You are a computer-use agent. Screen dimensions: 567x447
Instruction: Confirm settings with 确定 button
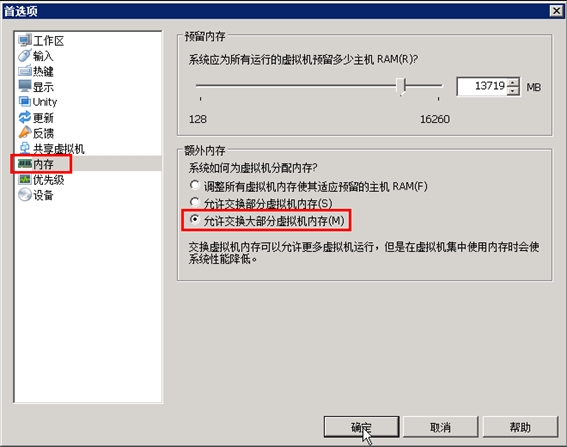click(x=361, y=427)
